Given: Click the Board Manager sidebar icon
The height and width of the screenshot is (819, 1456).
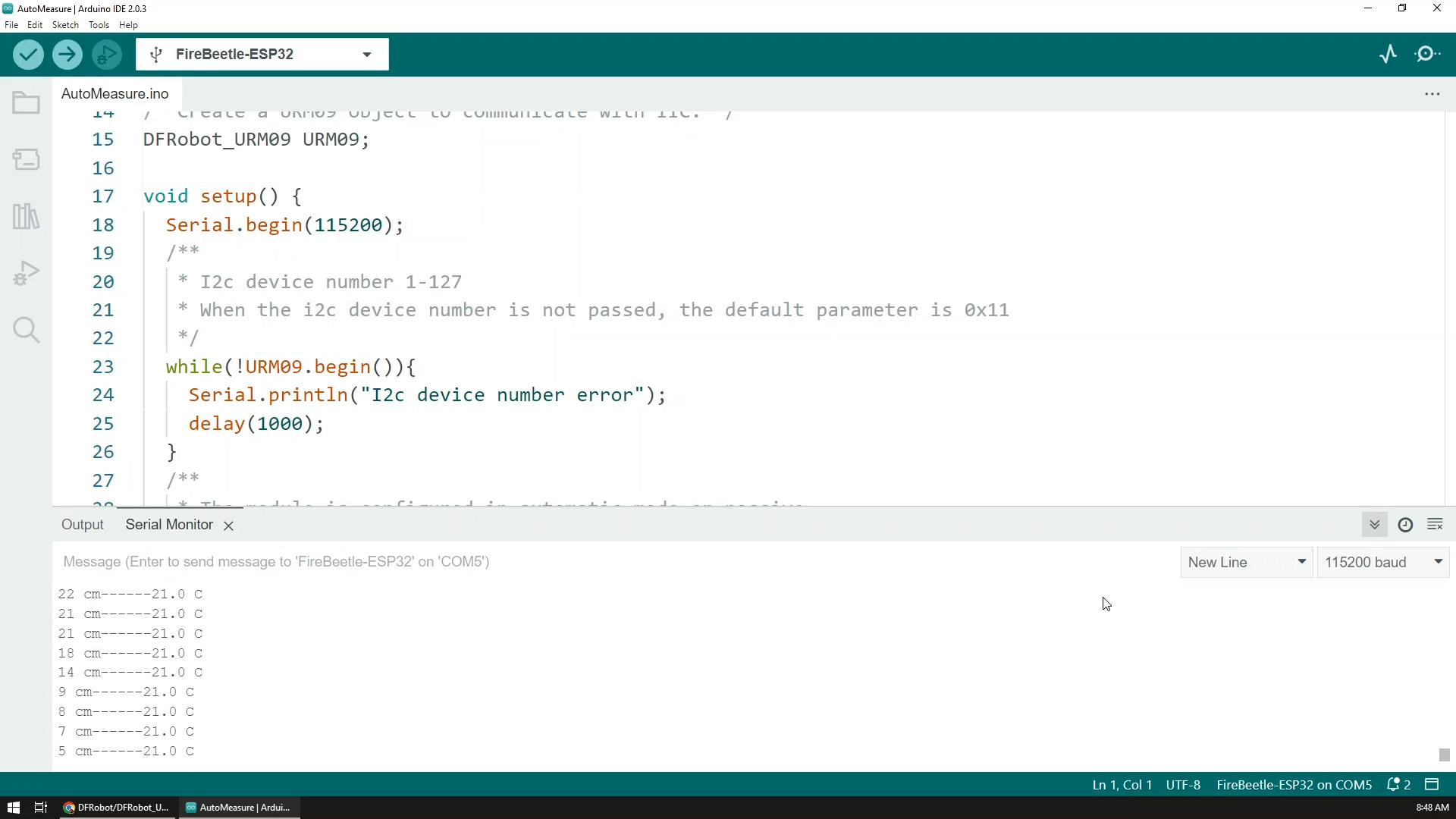Looking at the screenshot, I should pyautogui.click(x=27, y=159).
